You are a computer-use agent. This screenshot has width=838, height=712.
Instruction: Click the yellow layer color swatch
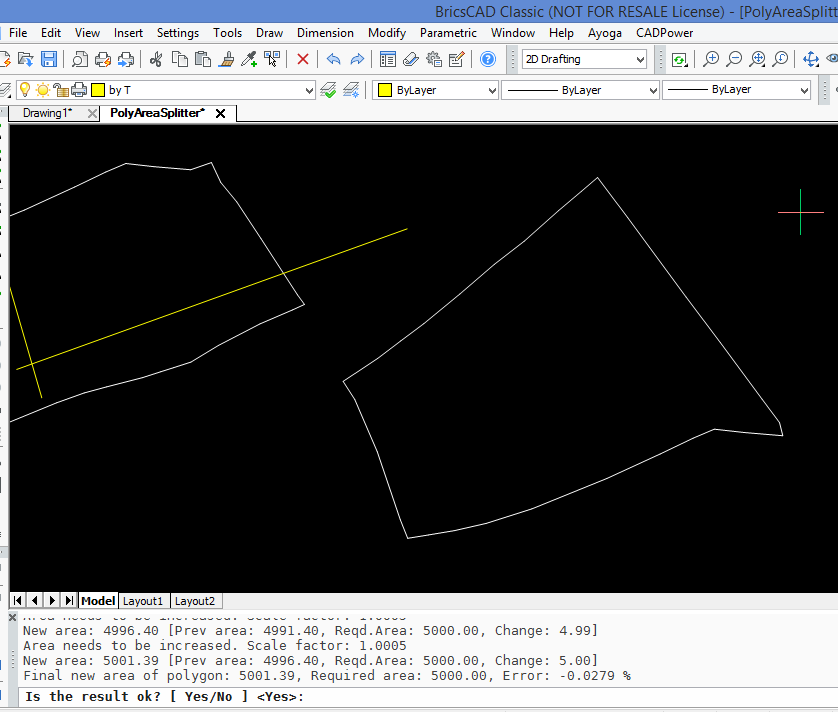97,90
